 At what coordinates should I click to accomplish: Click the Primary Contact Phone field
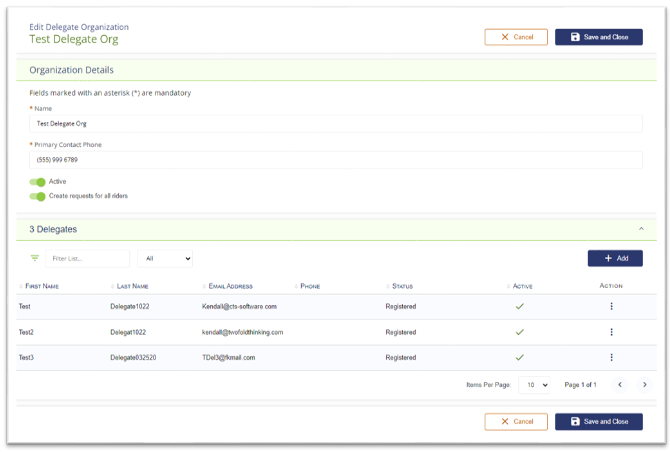336,160
